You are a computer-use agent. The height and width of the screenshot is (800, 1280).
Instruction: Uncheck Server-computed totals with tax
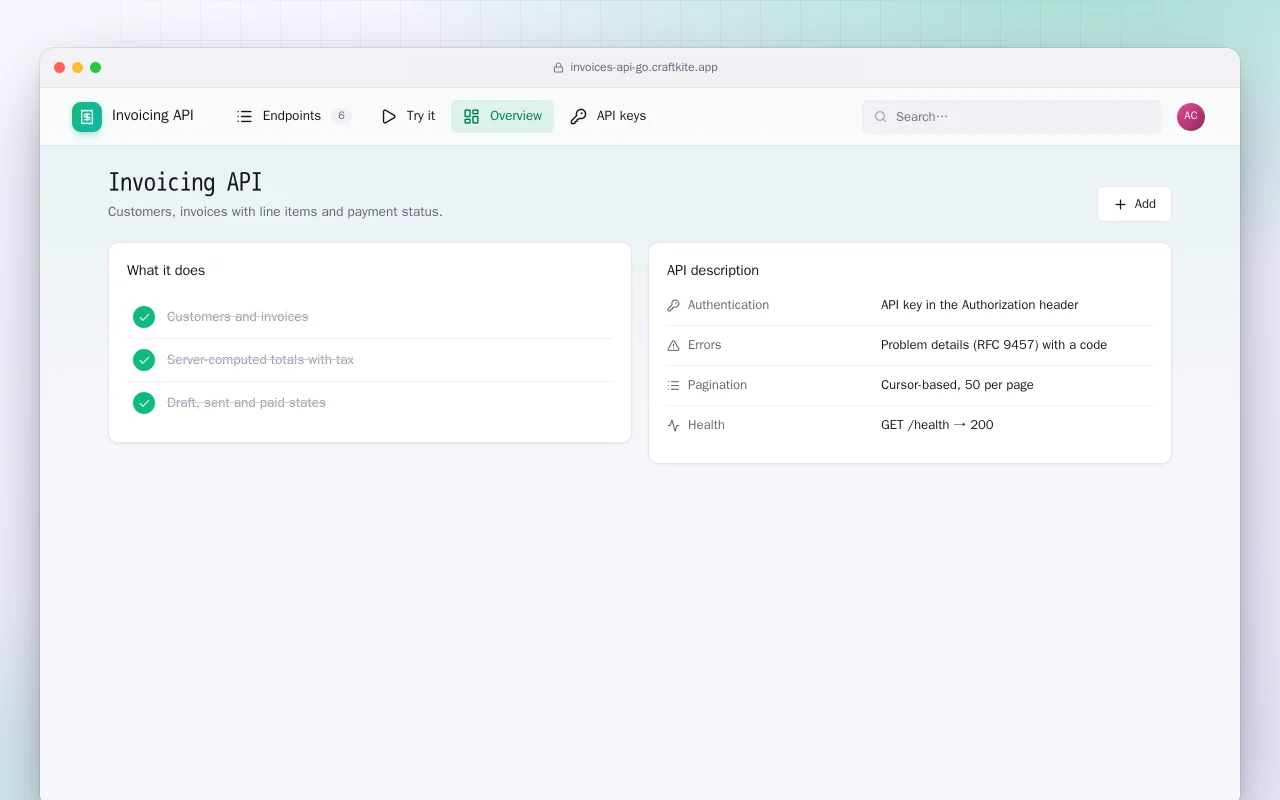click(144, 360)
